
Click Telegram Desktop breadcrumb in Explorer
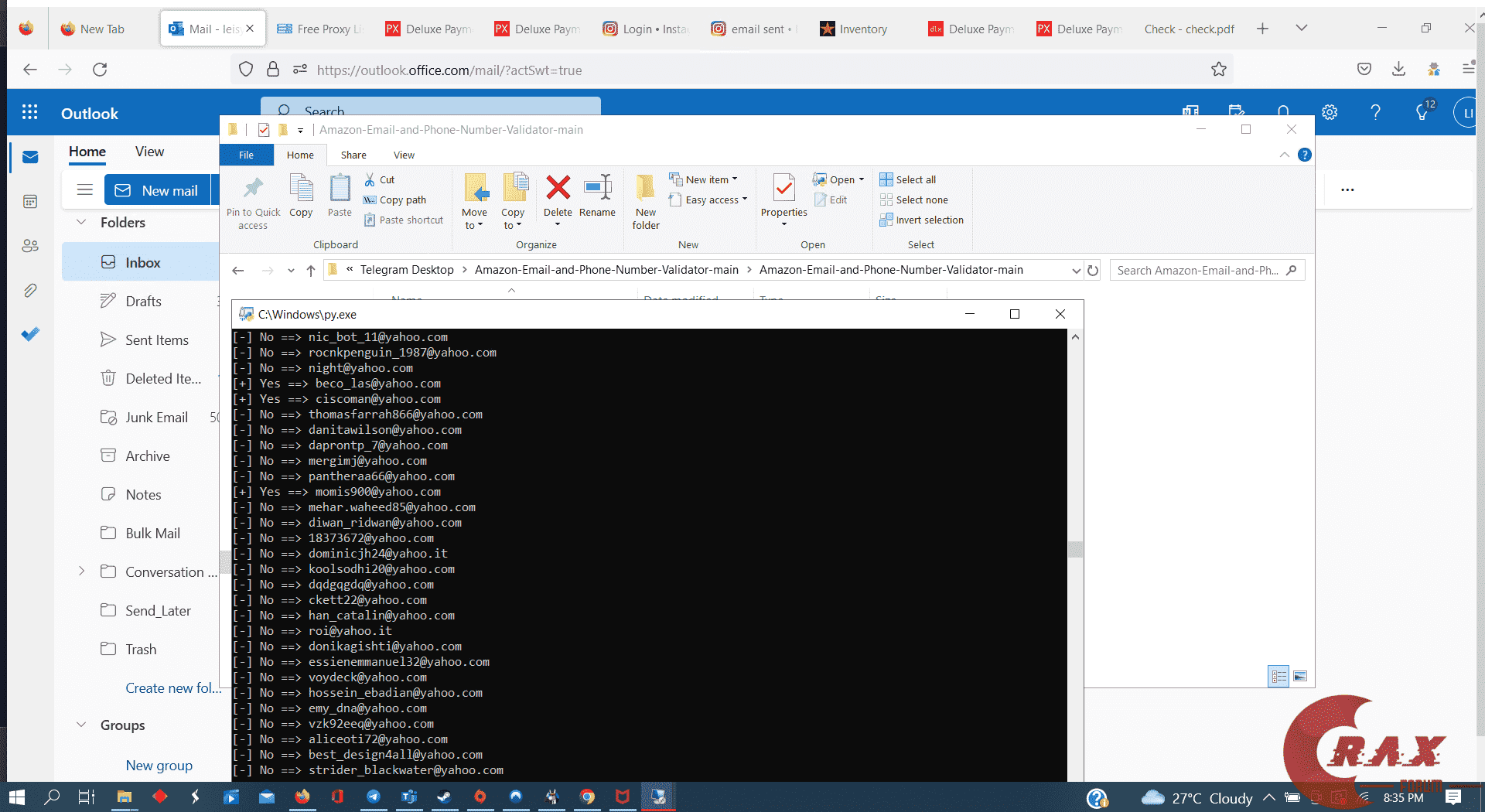click(x=407, y=270)
